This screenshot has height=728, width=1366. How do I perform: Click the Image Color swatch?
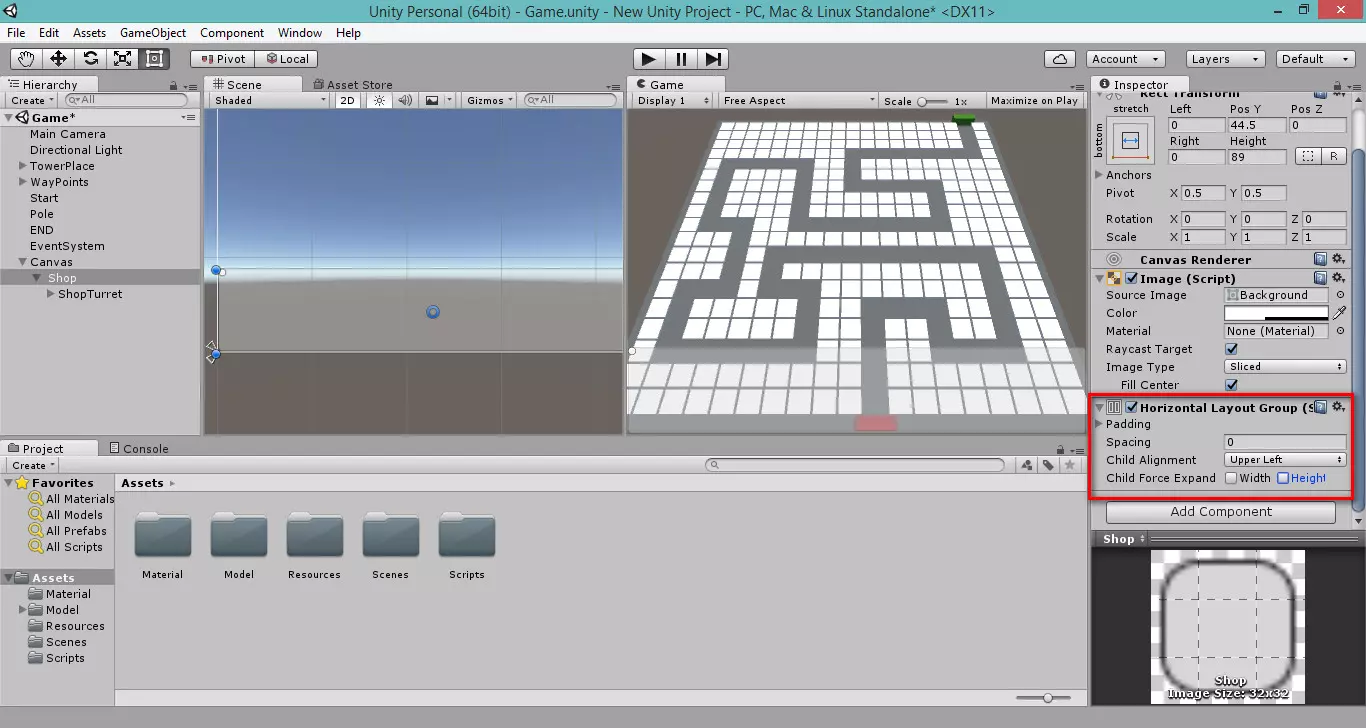point(1276,313)
